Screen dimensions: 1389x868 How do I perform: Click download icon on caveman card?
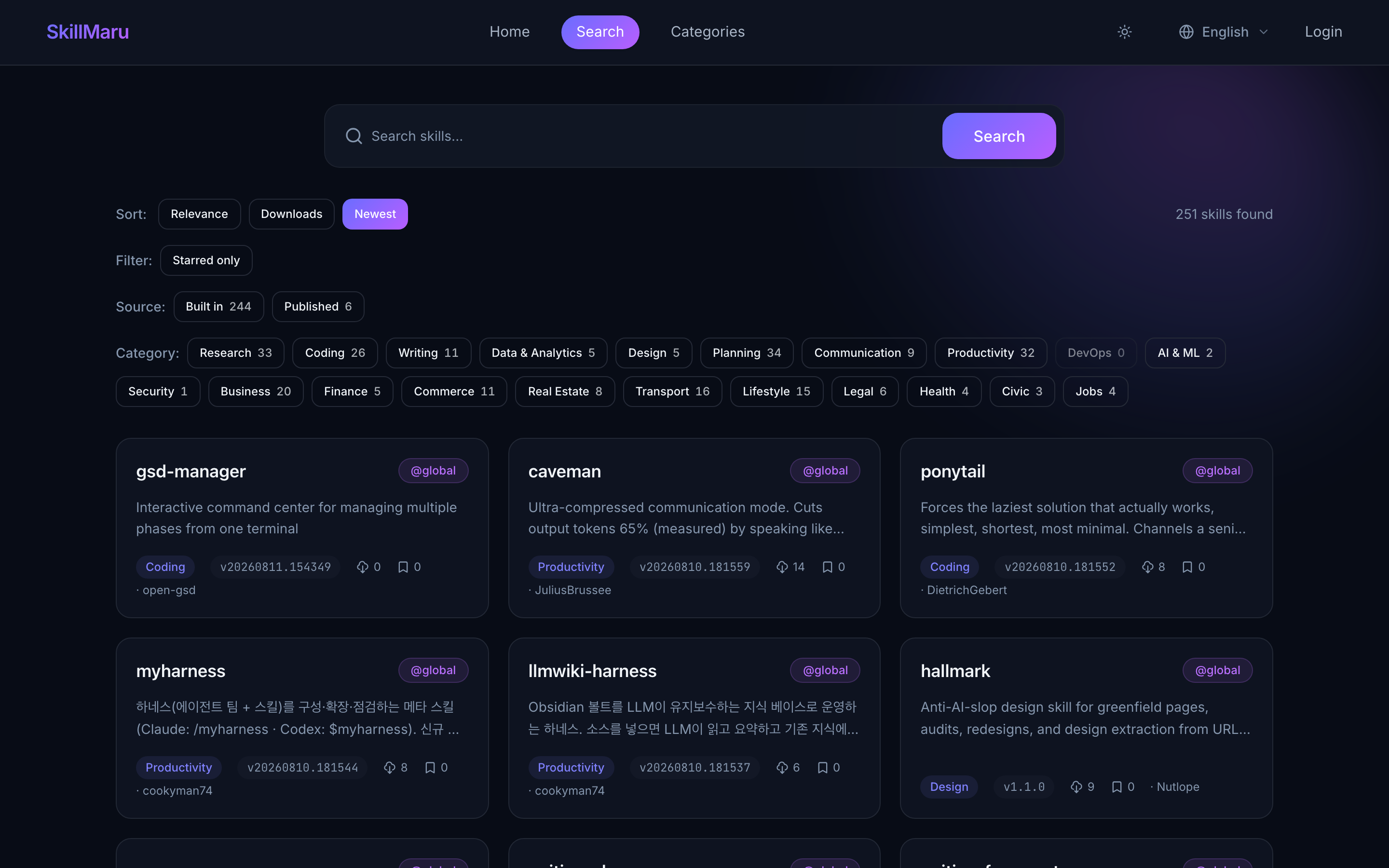pos(782,567)
